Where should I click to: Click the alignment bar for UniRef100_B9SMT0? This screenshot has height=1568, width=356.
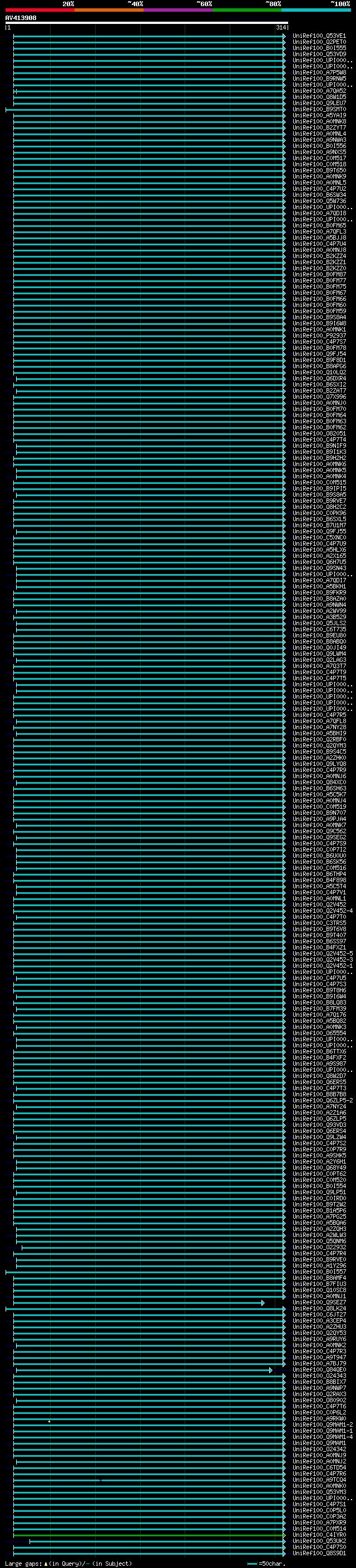[x=145, y=110]
